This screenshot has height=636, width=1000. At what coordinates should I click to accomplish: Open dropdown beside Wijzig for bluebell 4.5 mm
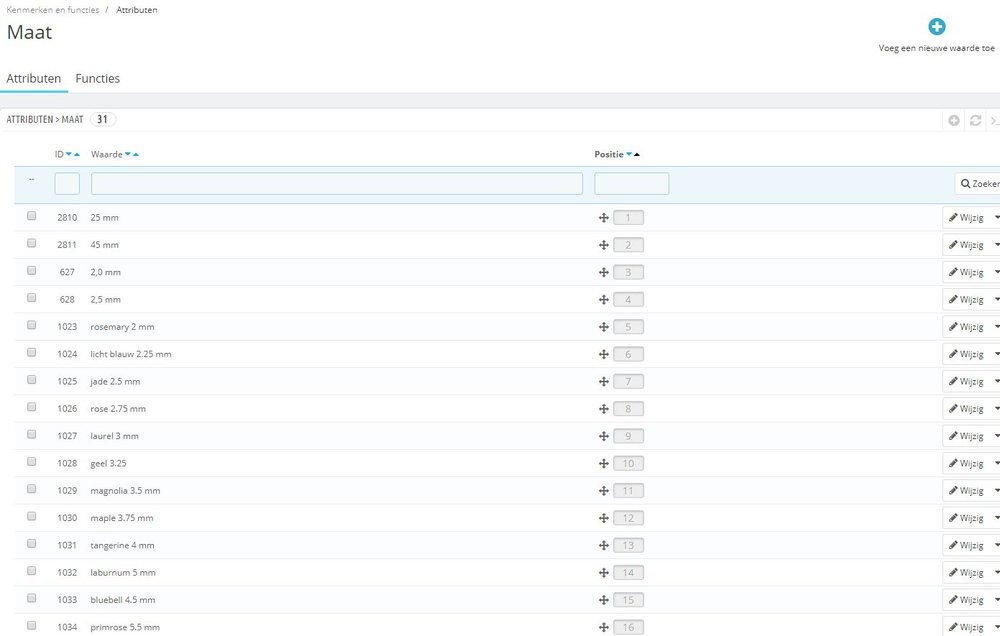point(996,600)
